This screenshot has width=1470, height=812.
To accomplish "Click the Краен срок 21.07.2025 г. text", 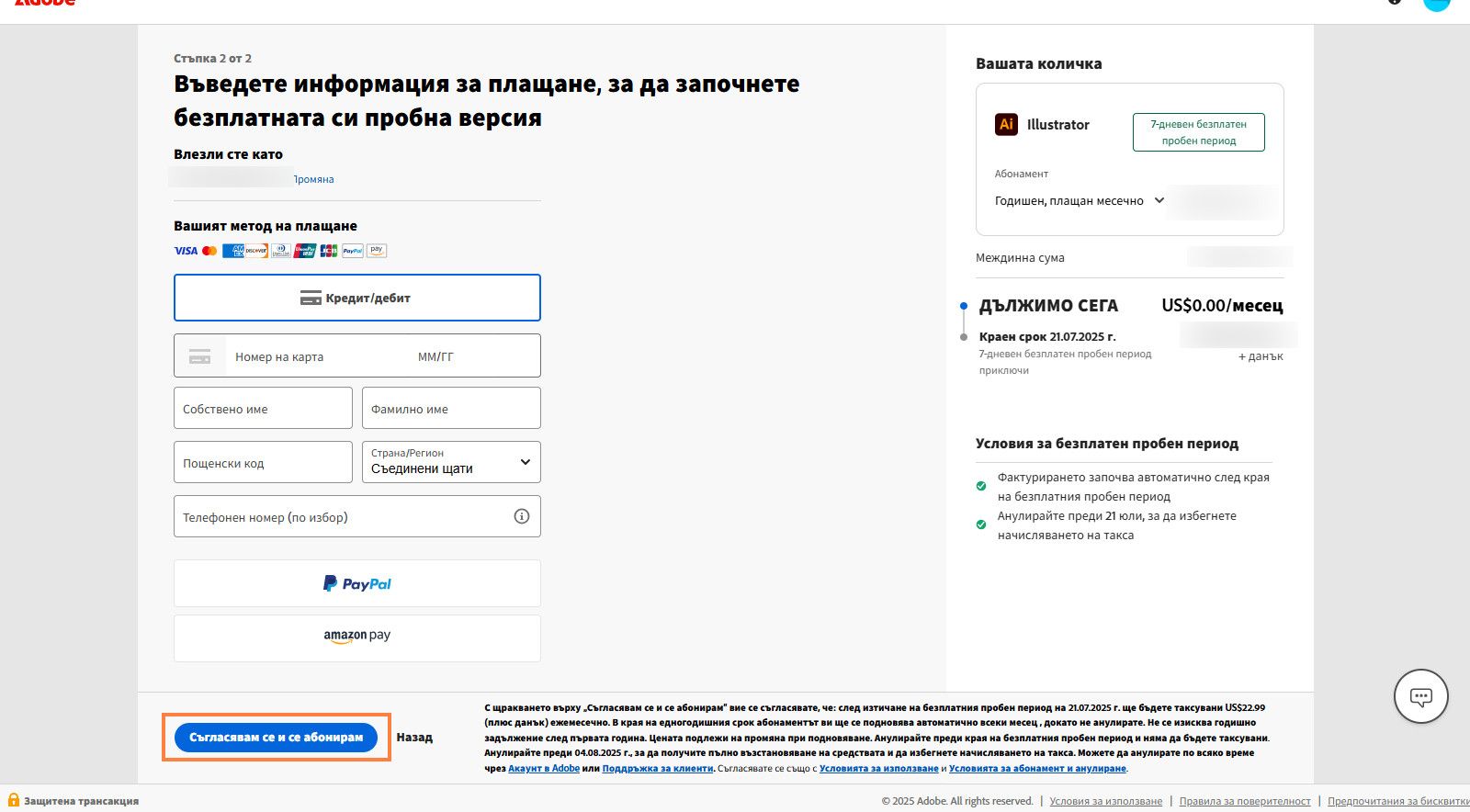I will 1047,336.
